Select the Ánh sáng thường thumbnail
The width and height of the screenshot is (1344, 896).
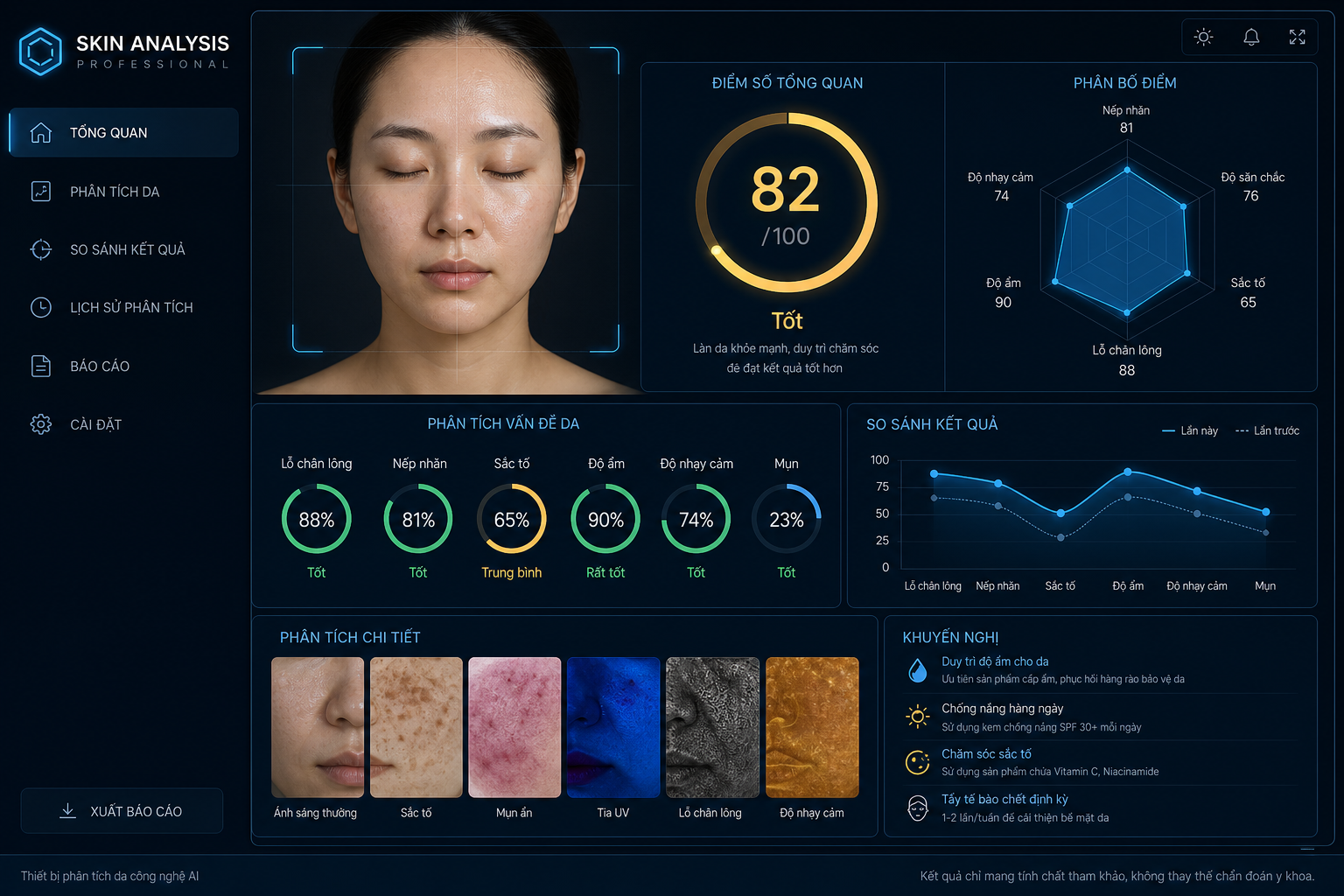tap(318, 727)
